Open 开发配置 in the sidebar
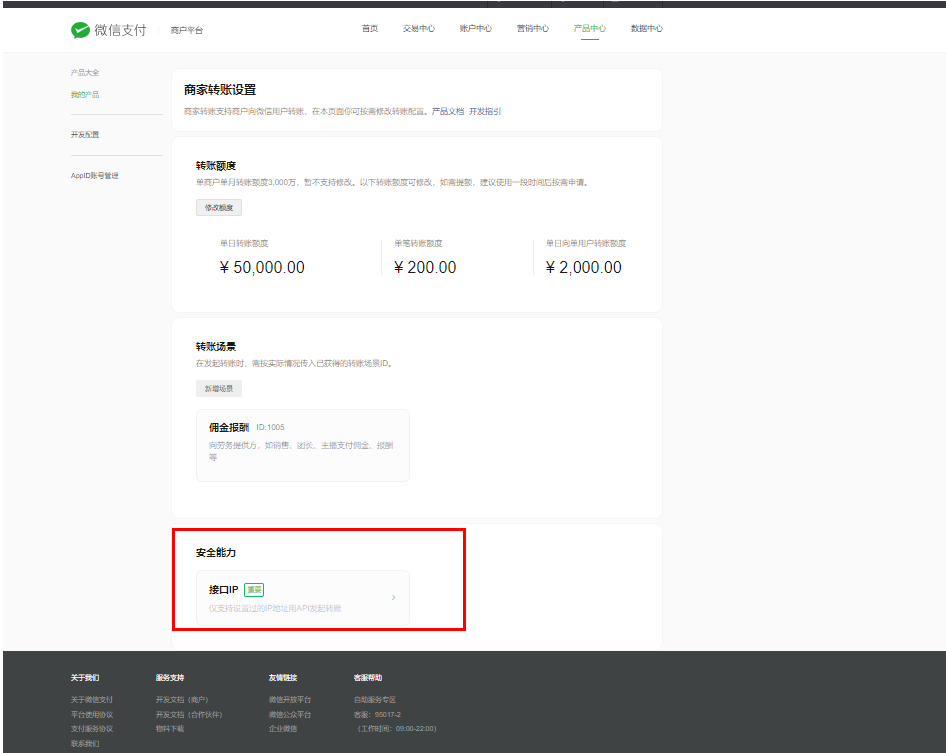This screenshot has height=753, width=946. [x=85, y=134]
